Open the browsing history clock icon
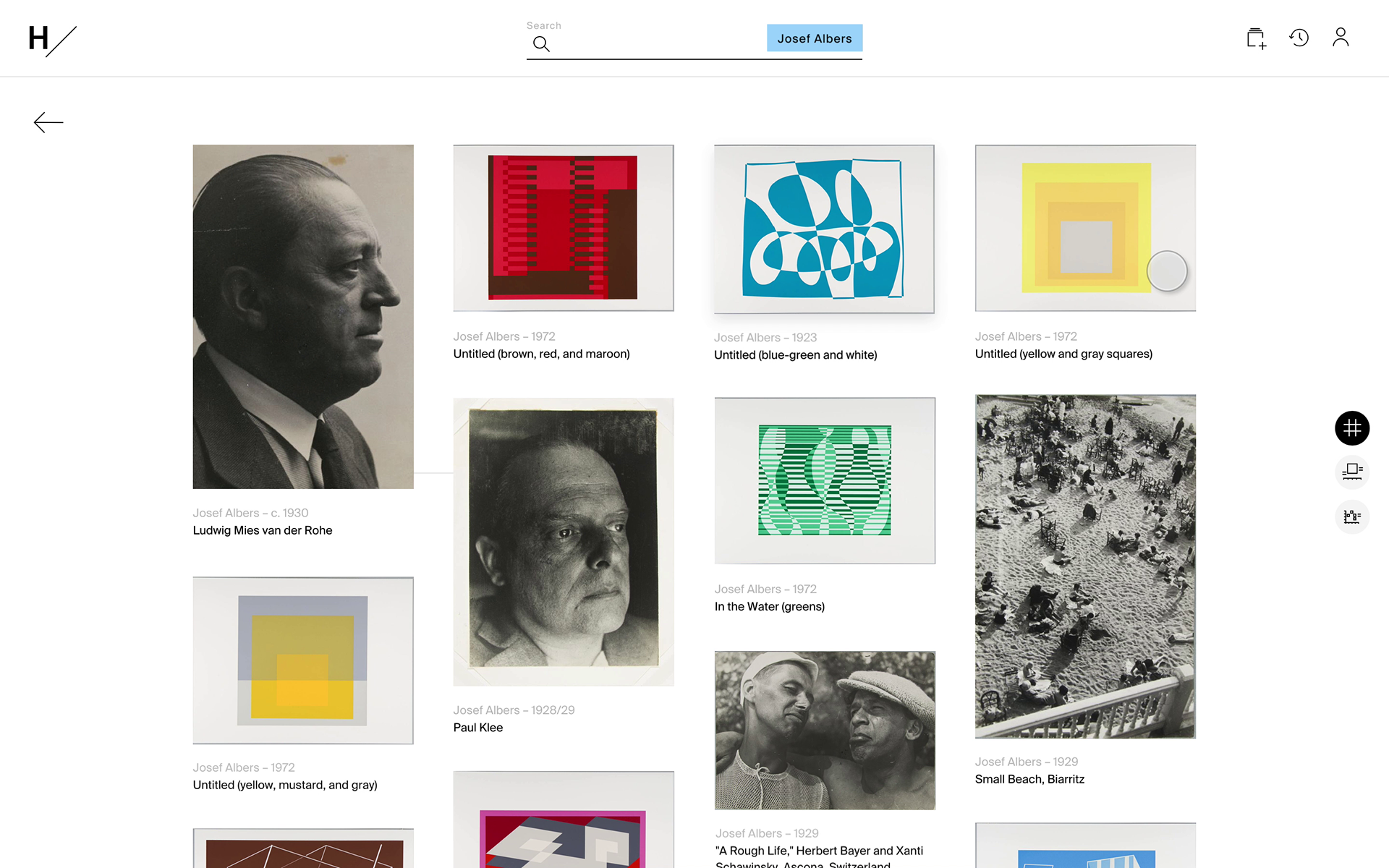This screenshot has width=1389, height=868. [1299, 38]
